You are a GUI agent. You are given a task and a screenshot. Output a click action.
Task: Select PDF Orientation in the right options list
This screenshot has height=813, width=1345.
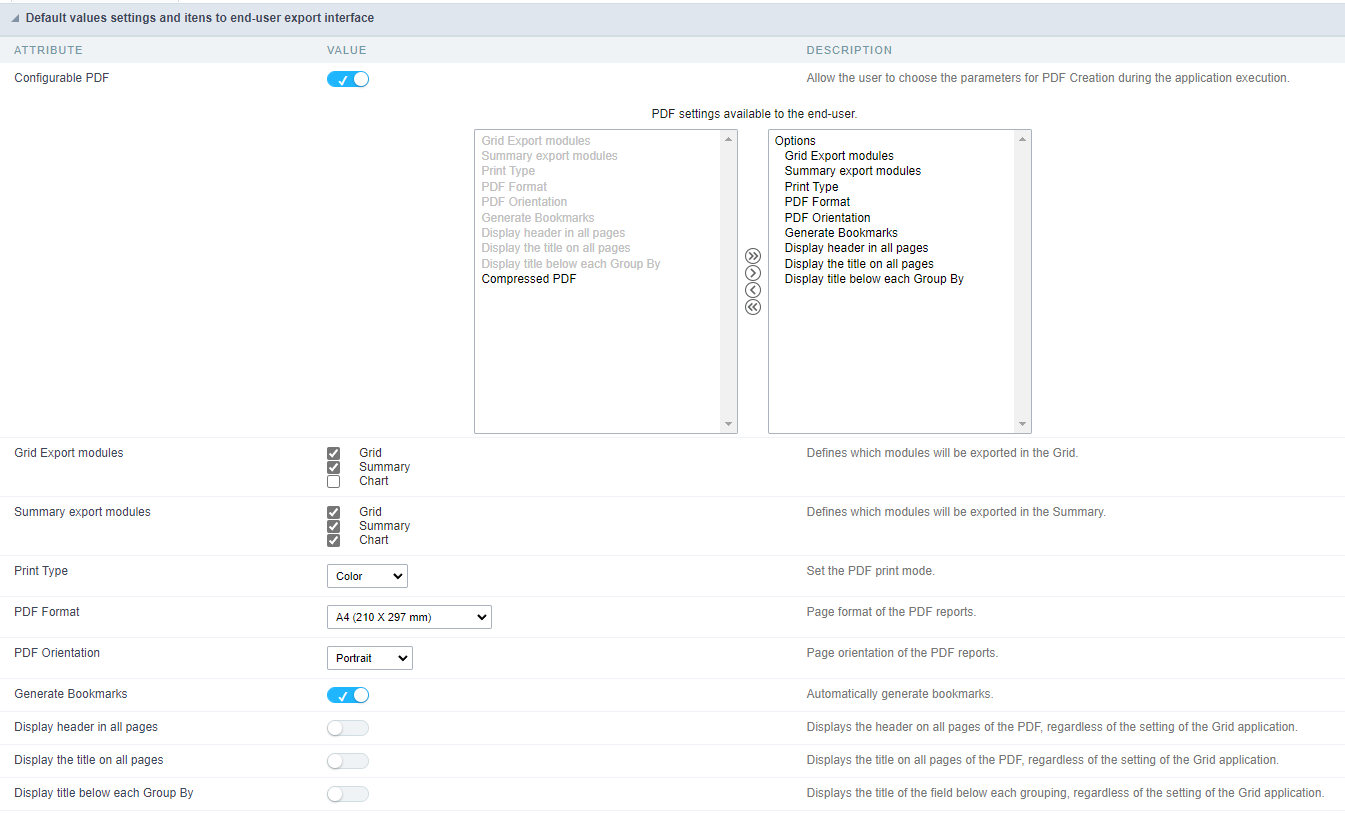pyautogui.click(x=827, y=218)
